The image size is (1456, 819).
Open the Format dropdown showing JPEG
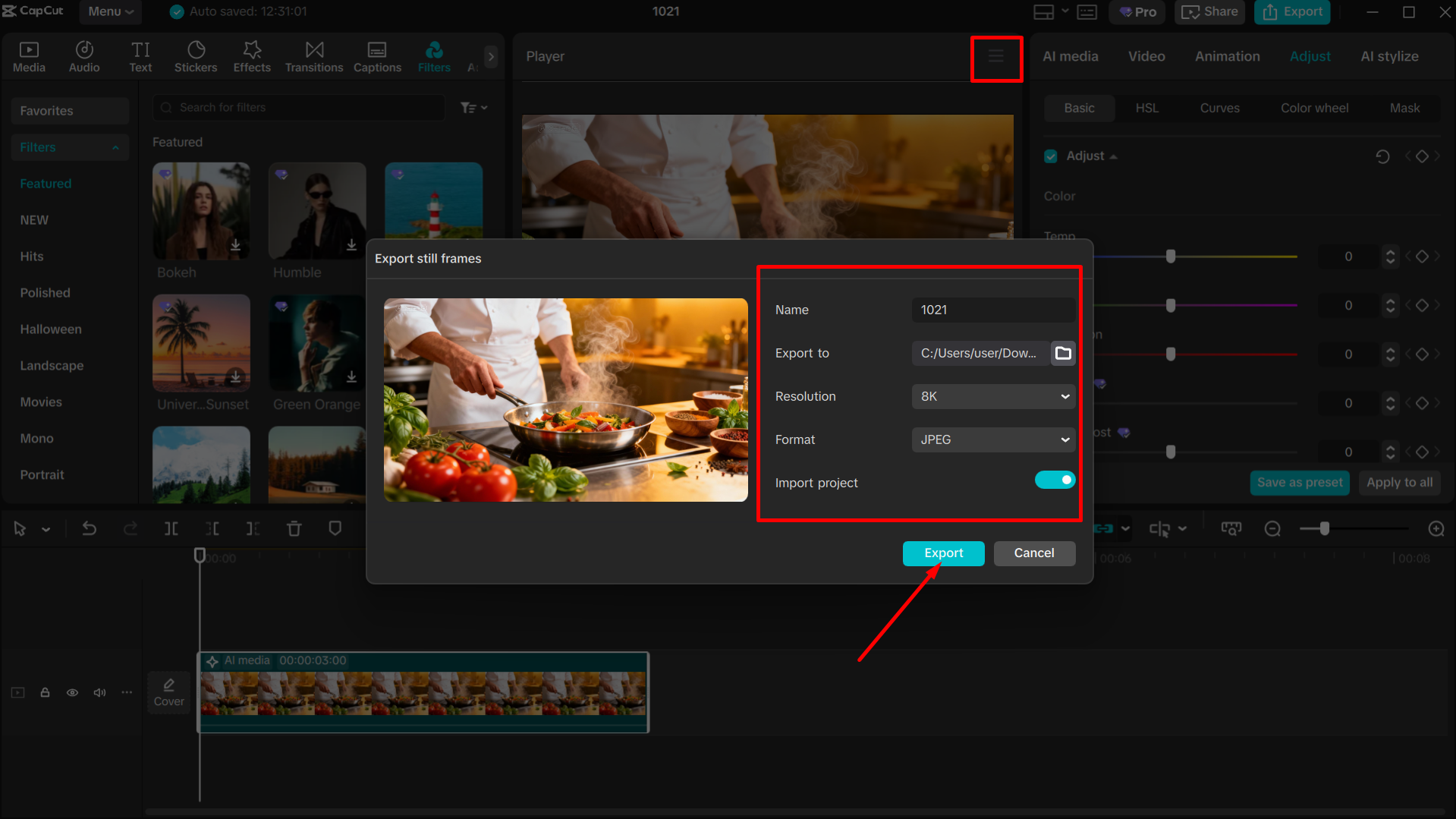coord(993,439)
